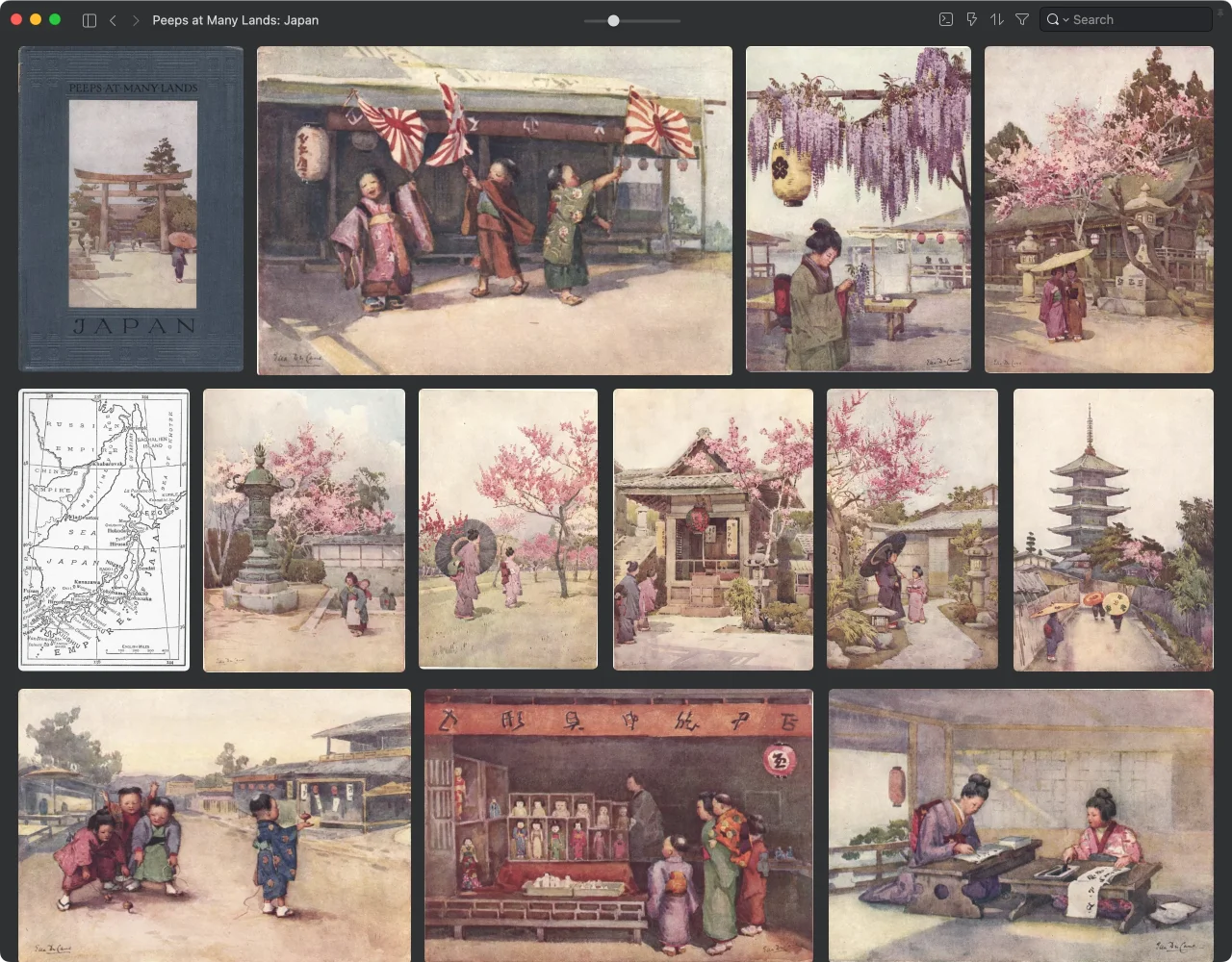This screenshot has width=1232, height=962.
Task: Expand the search options dropdown chevron
Action: coord(1065,20)
